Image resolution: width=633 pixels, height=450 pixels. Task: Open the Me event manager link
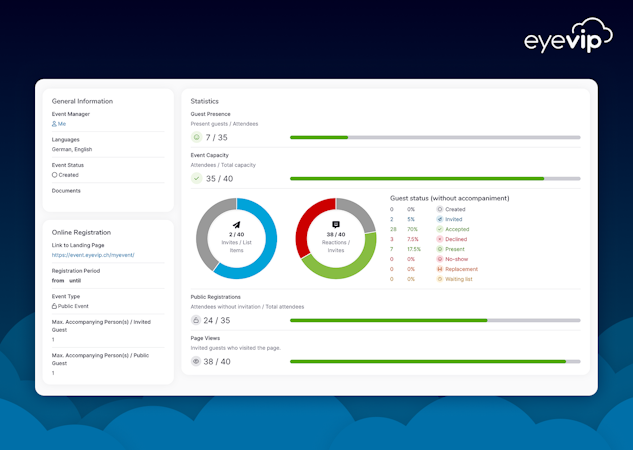(59, 124)
